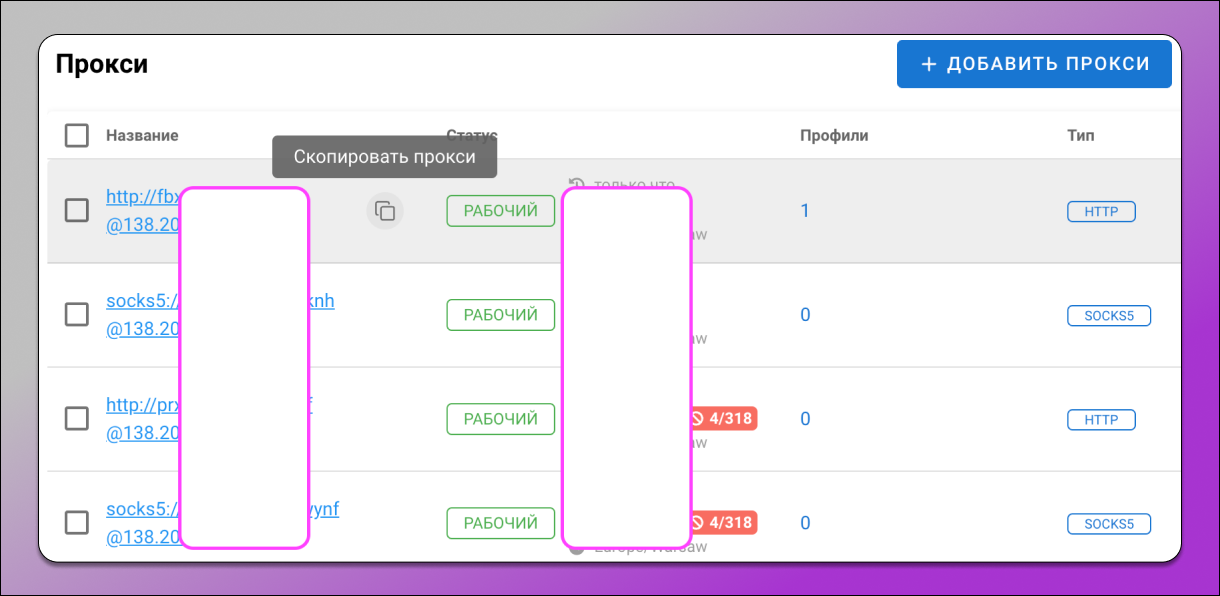
Task: Click the 4/318 badge on the bottom socks5 row
Action: 726,522
